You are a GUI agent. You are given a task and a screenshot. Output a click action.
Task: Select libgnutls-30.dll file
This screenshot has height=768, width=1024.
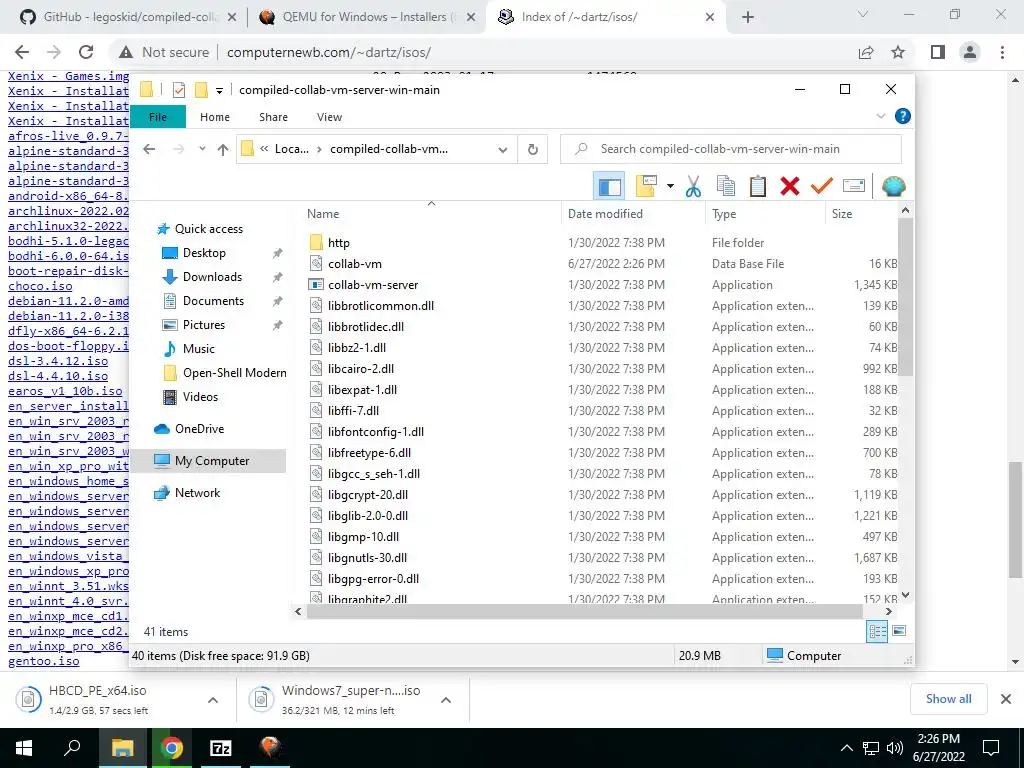point(367,558)
